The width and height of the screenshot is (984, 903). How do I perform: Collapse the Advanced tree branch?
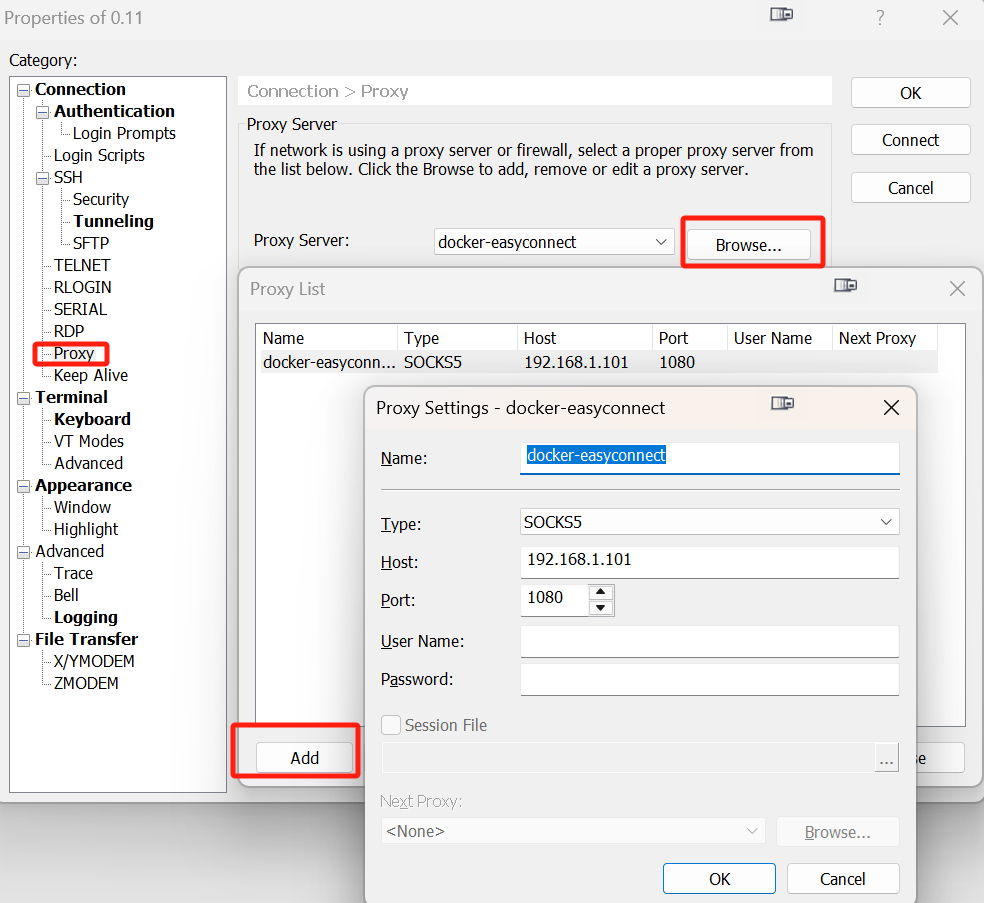21,551
